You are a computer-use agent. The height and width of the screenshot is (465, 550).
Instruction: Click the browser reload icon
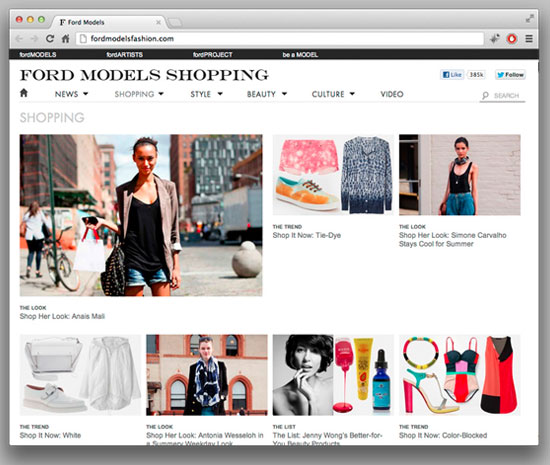click(x=50, y=39)
